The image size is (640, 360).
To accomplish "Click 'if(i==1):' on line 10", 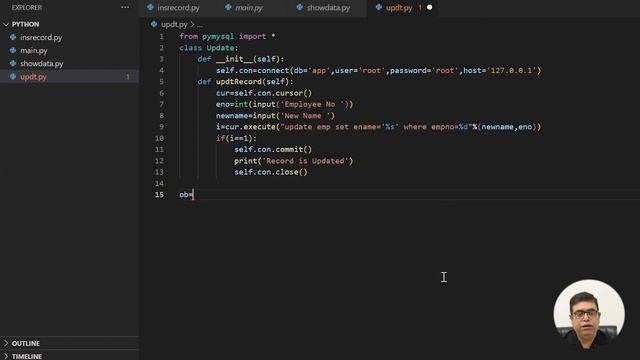I will 236,138.
